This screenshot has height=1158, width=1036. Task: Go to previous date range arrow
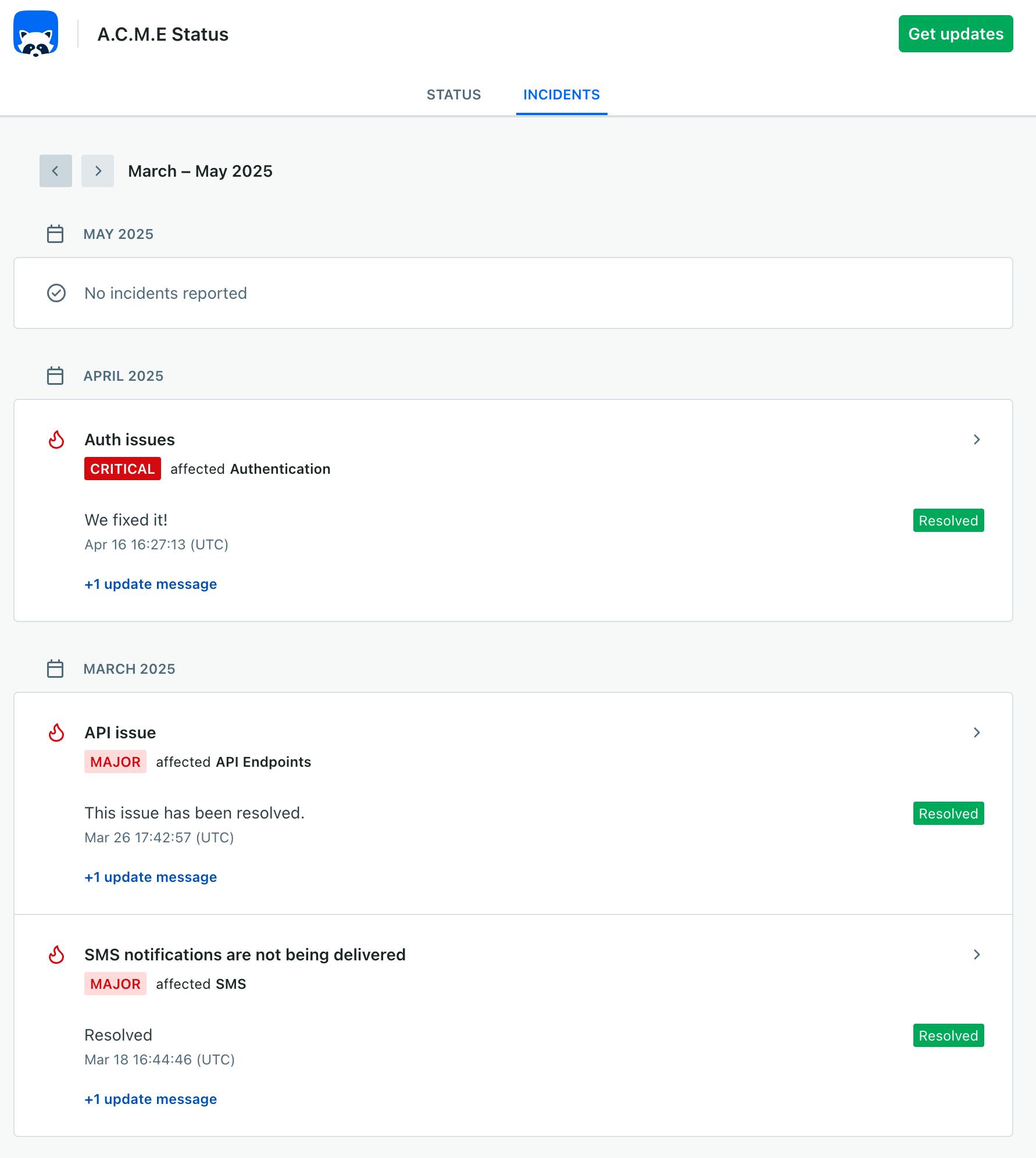pyautogui.click(x=56, y=171)
